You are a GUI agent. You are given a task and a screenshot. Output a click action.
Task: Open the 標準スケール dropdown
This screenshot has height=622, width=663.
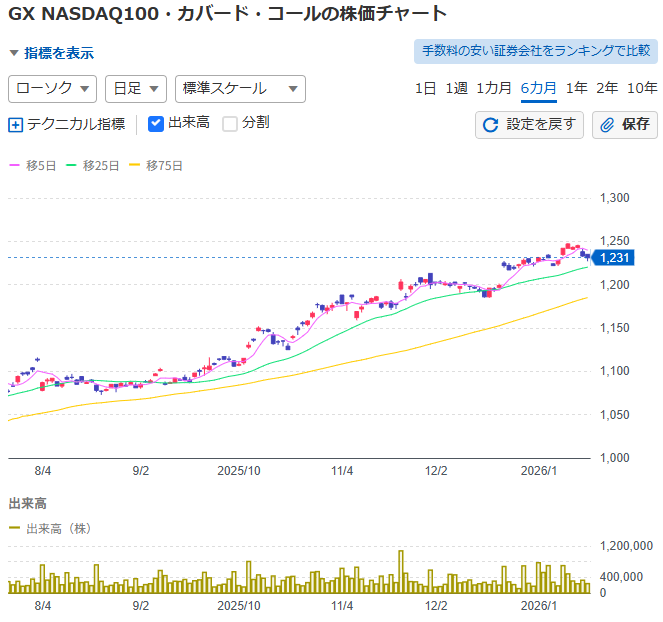240,89
